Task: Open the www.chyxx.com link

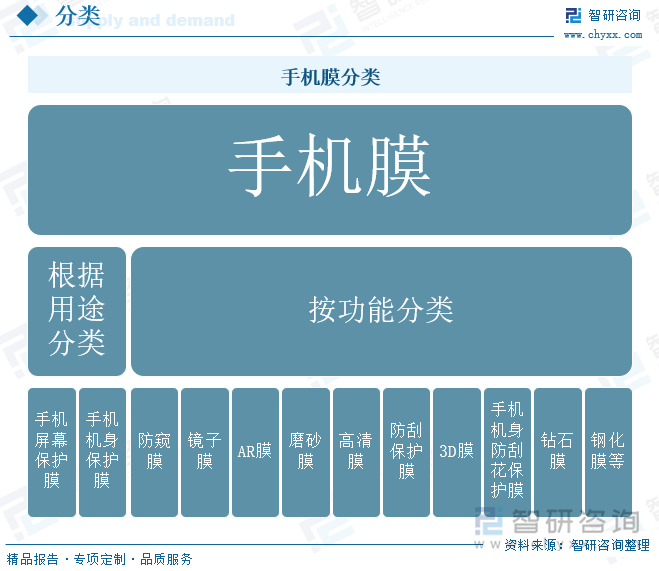Action: point(603,34)
